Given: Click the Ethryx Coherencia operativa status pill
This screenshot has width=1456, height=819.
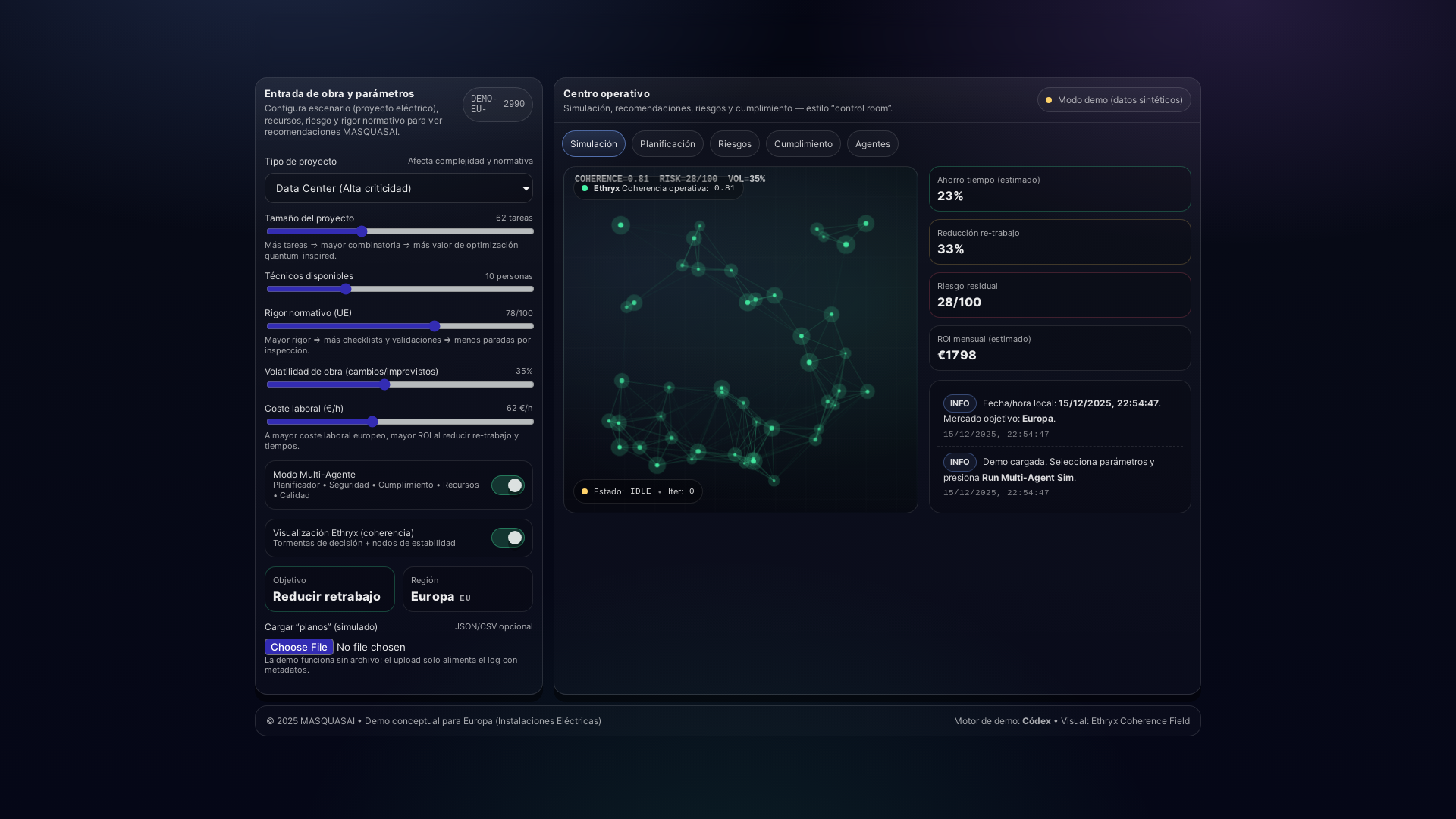Looking at the screenshot, I should 658,188.
